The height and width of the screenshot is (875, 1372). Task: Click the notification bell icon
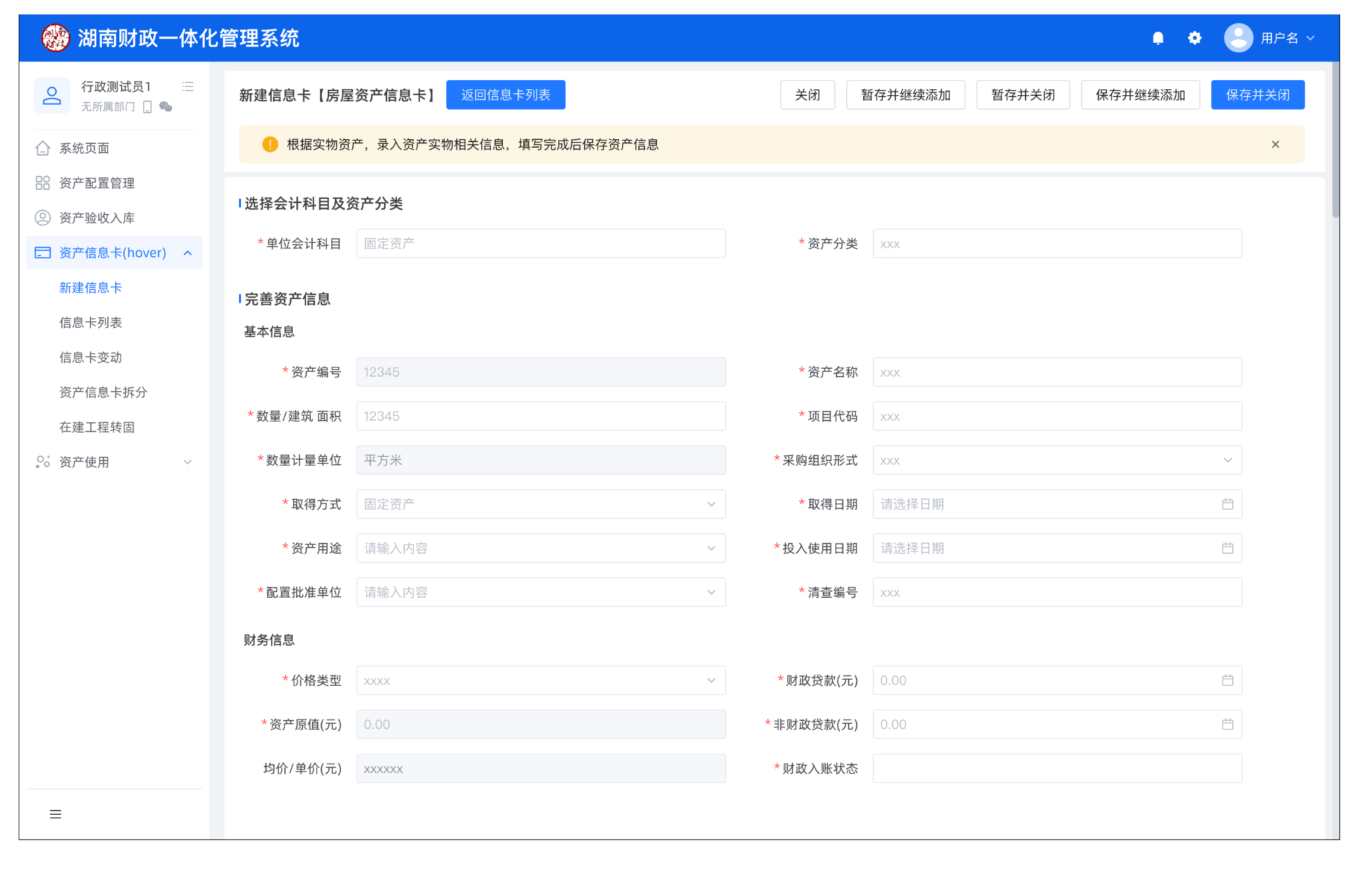click(x=1158, y=38)
